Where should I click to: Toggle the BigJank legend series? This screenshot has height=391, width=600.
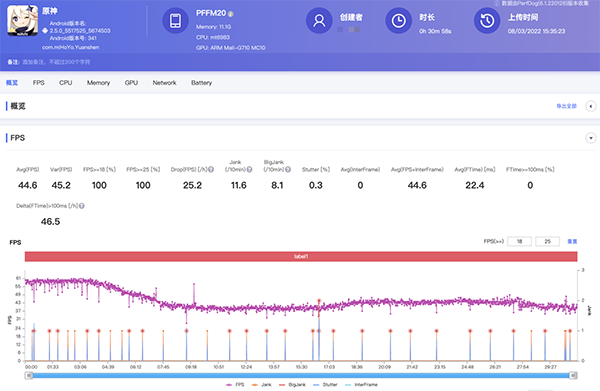[292, 384]
